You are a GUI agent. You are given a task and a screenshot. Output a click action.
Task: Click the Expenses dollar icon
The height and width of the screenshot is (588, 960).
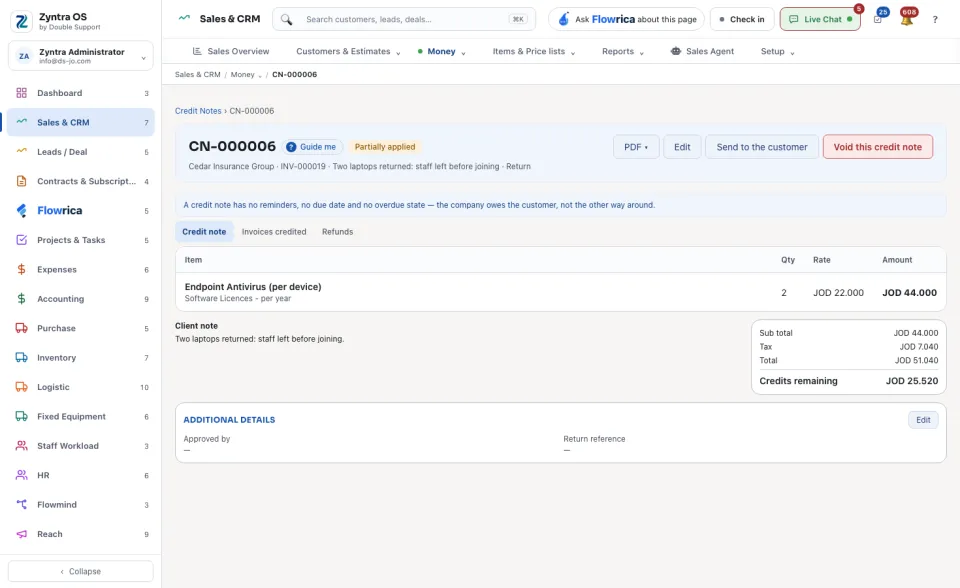[21, 270]
